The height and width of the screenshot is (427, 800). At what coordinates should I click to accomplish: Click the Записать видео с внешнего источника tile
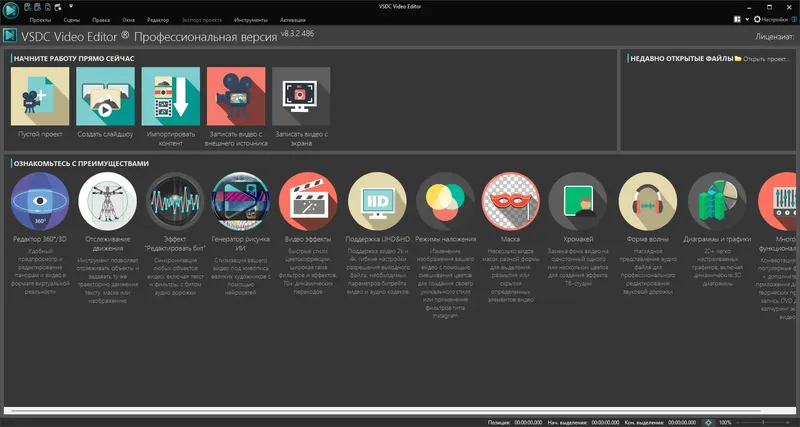pos(236,96)
